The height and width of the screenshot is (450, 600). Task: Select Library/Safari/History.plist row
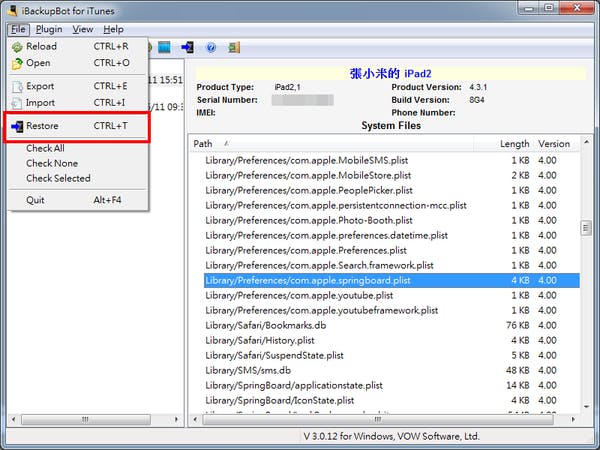click(x=392, y=340)
